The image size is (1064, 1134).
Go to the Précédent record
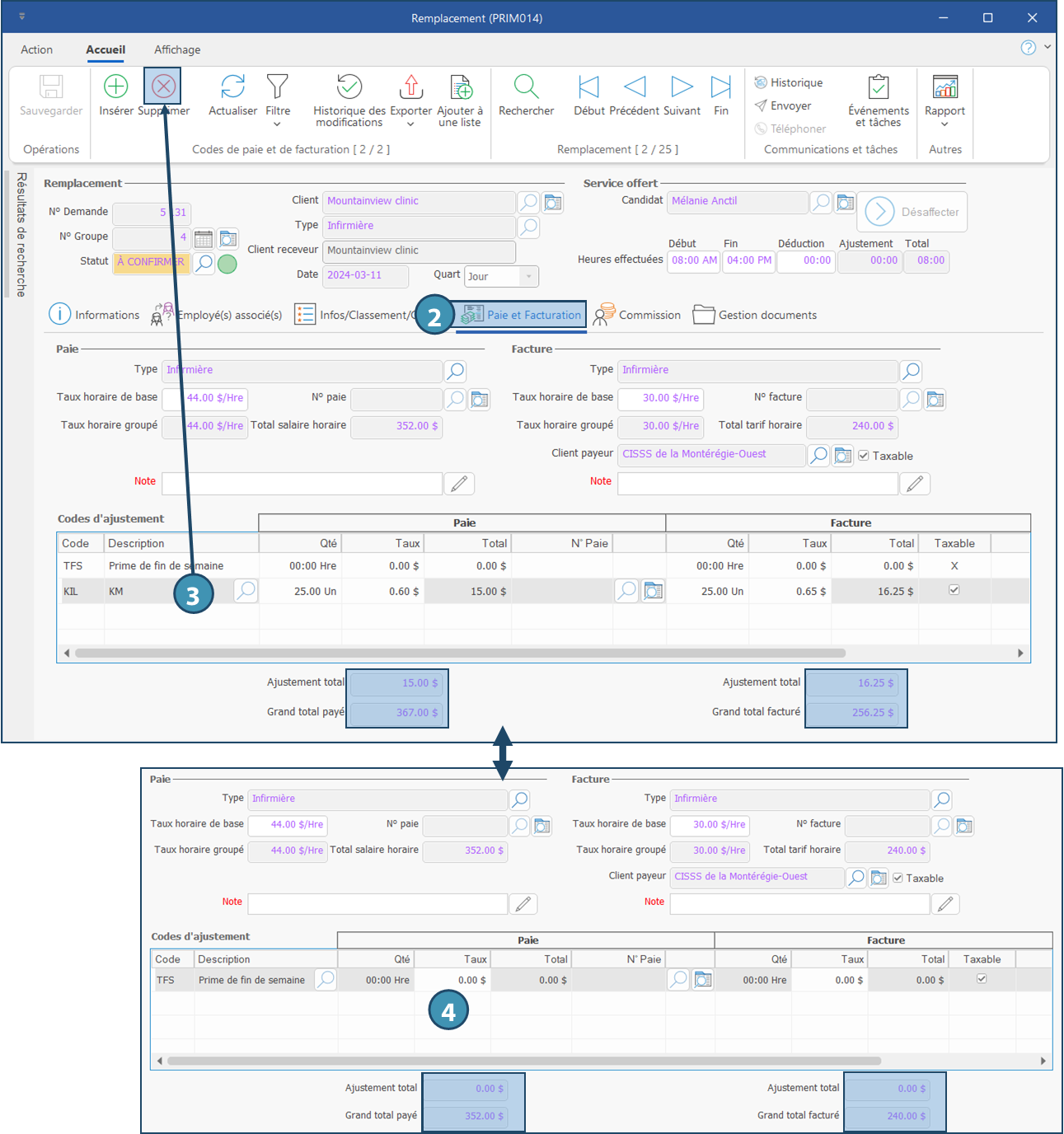(x=635, y=87)
